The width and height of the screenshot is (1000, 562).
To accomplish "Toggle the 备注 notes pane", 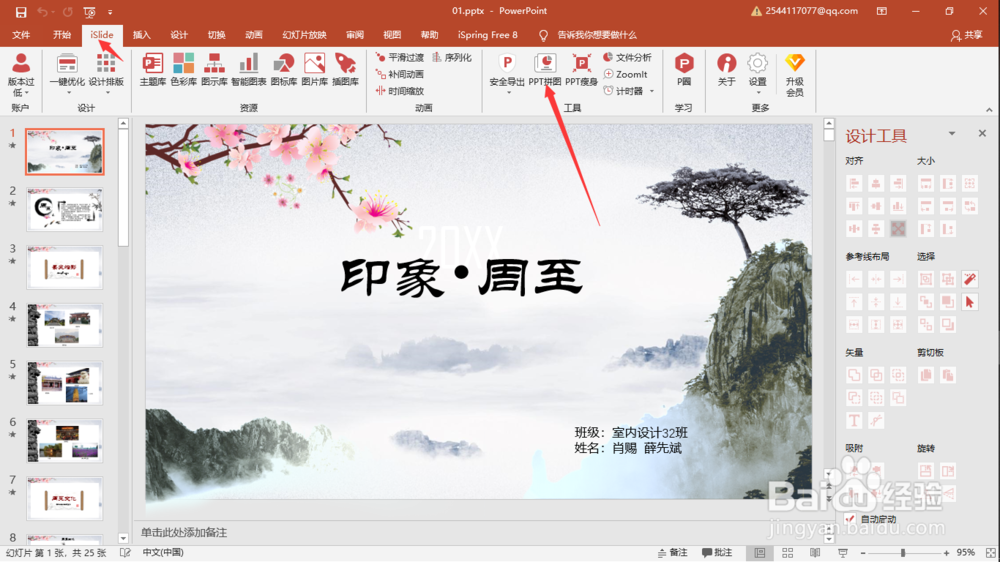I will click(673, 552).
